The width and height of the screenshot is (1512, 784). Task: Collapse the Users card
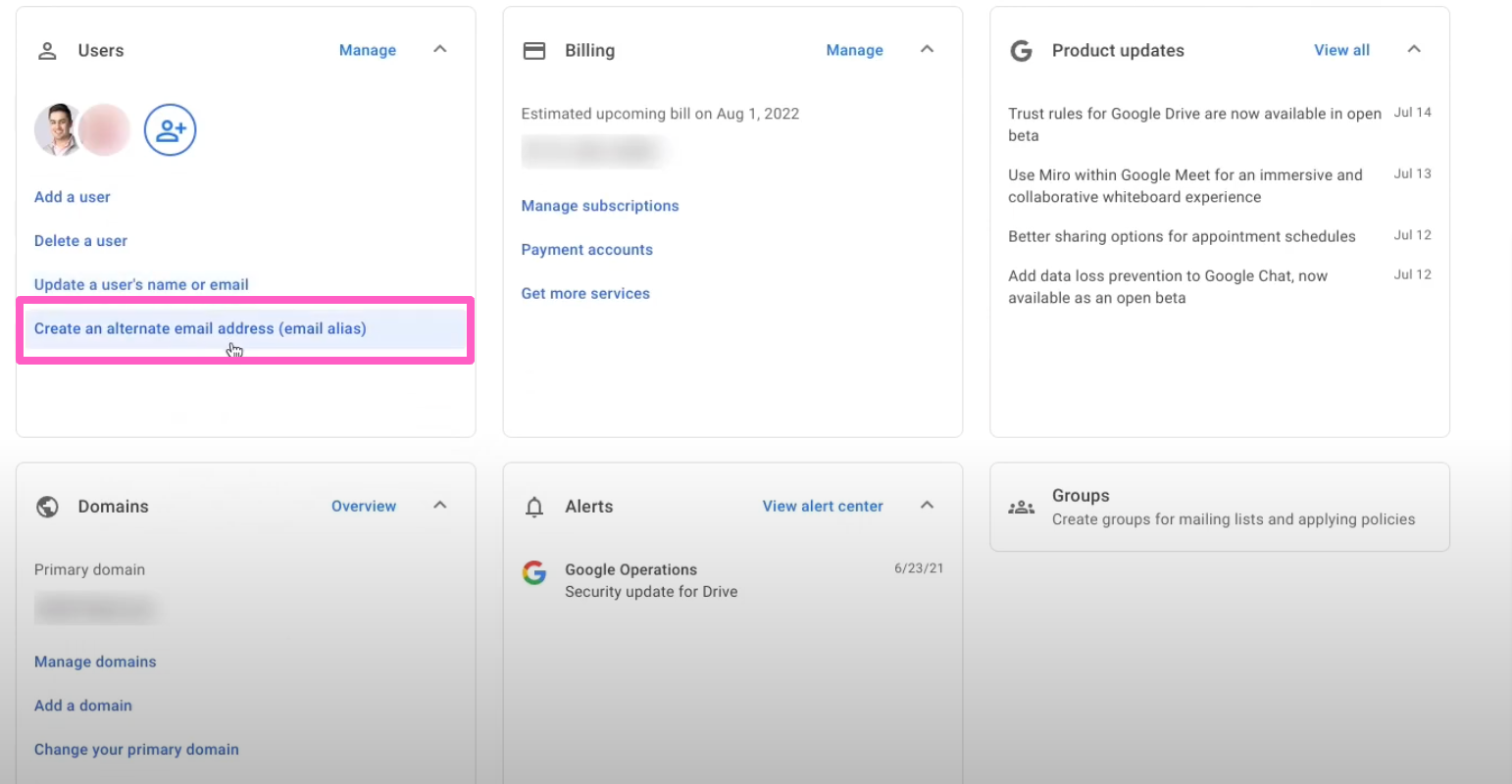[440, 50]
